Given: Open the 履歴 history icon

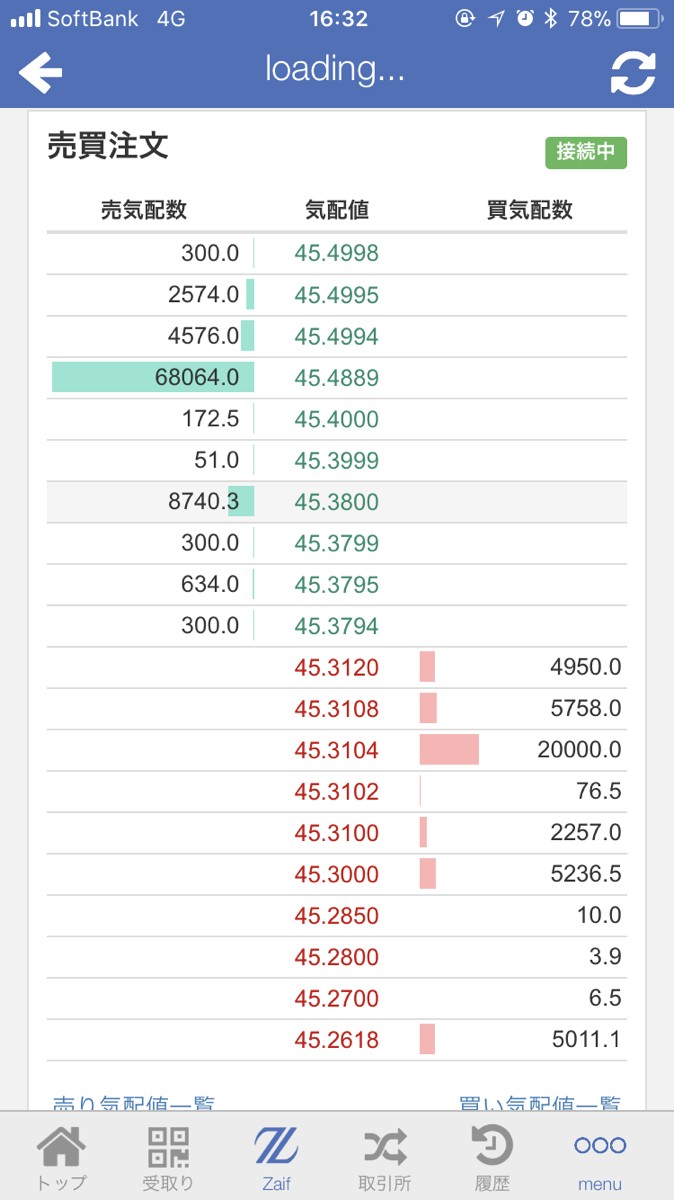Looking at the screenshot, I should [492, 1160].
